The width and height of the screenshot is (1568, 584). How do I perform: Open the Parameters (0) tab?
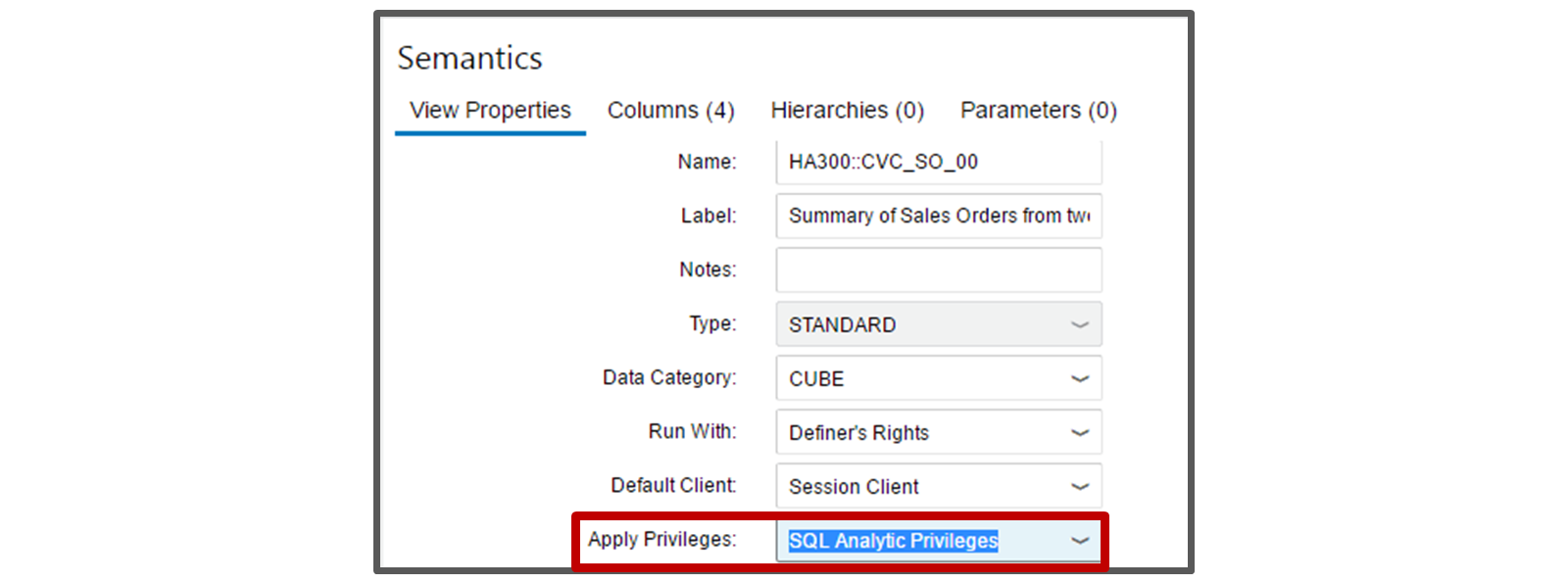coord(1038,111)
